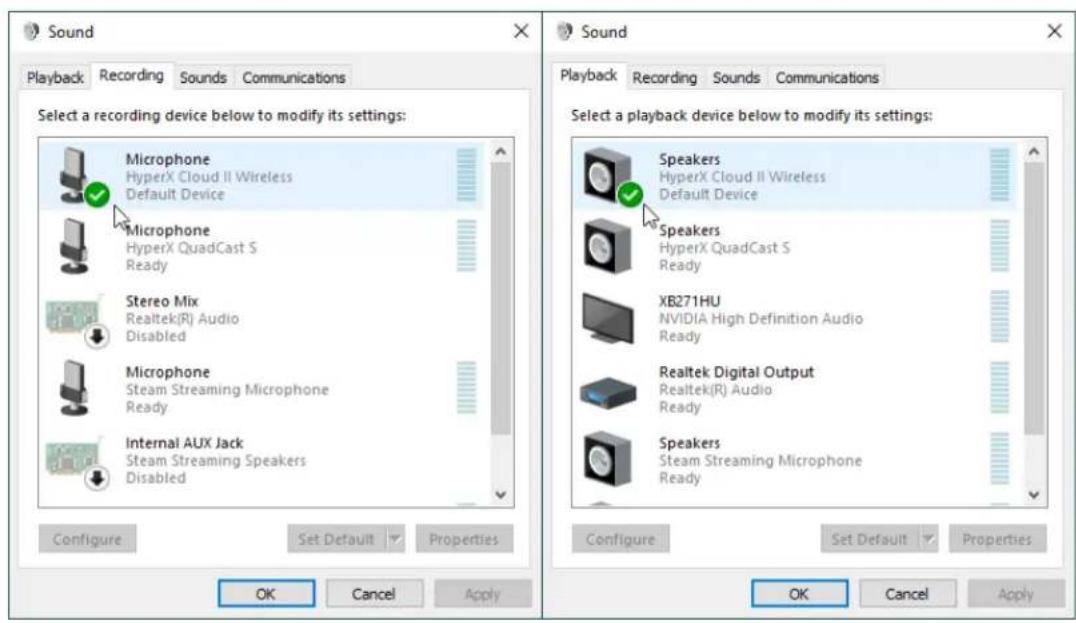Open Recording tab in left Sound window
1076x623 pixels.
coord(131,75)
